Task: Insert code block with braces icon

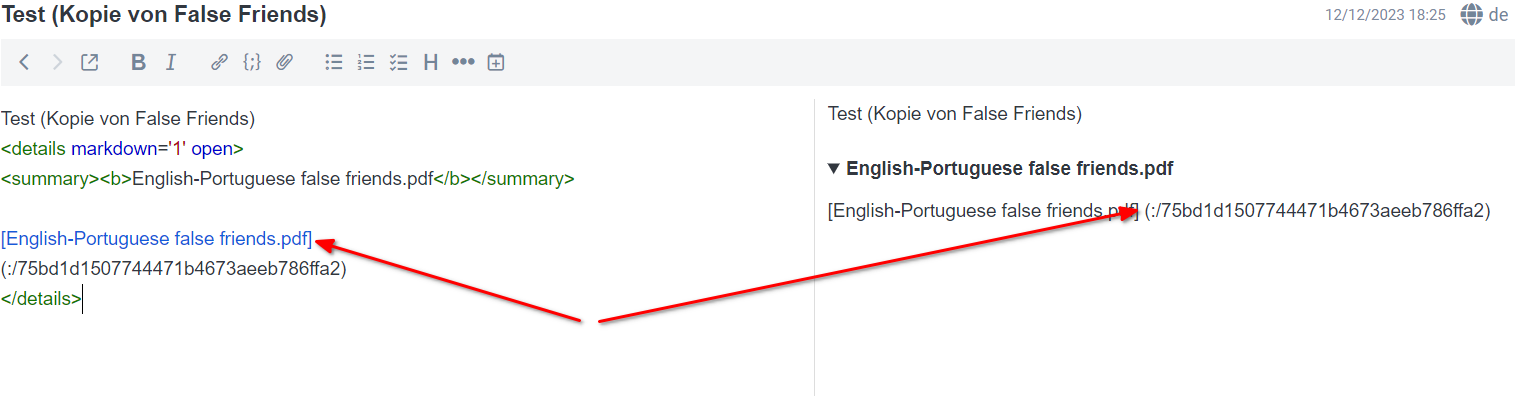Action: click(x=252, y=62)
